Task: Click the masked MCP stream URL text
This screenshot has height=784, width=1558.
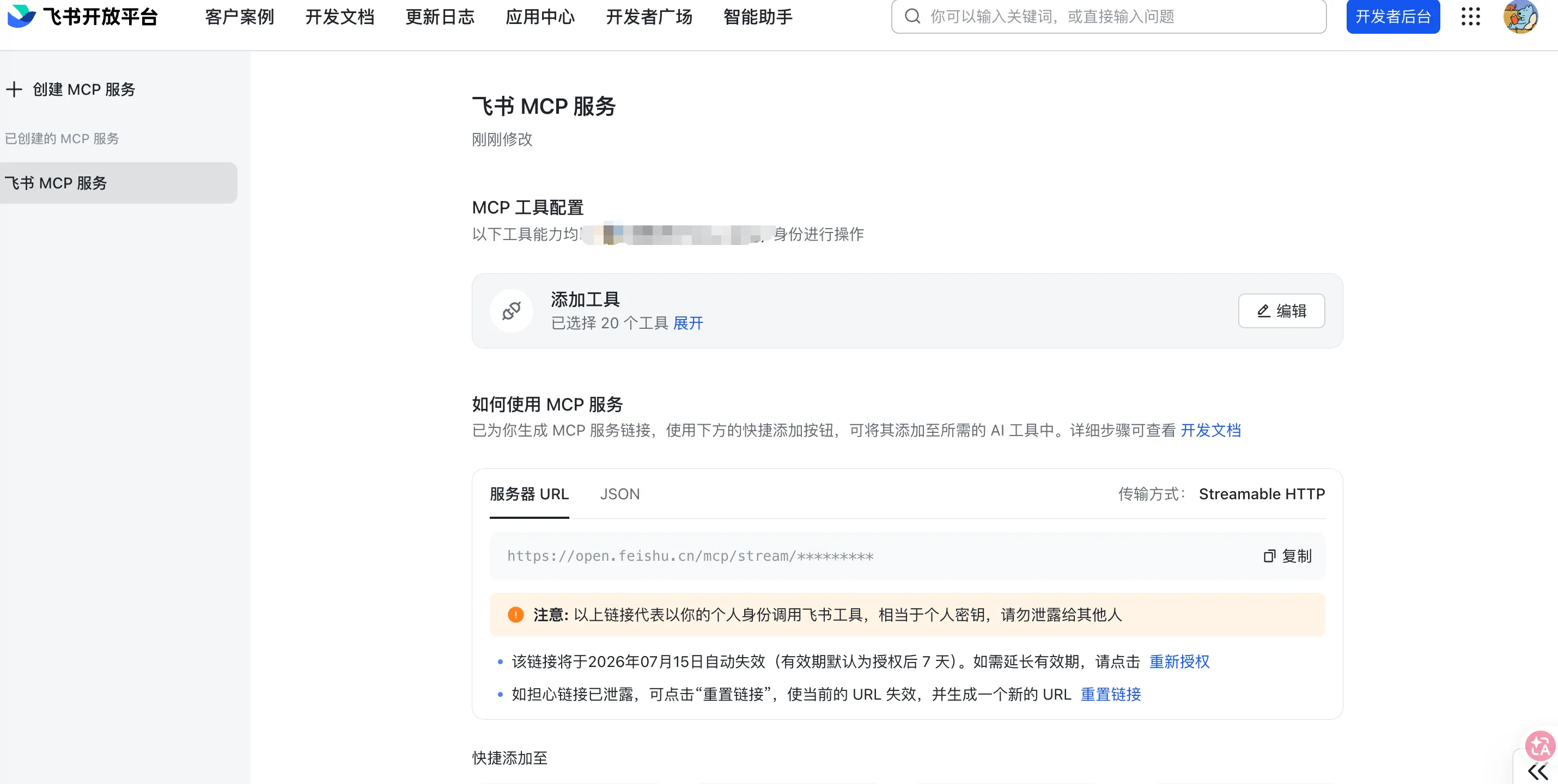Action: (x=690, y=556)
